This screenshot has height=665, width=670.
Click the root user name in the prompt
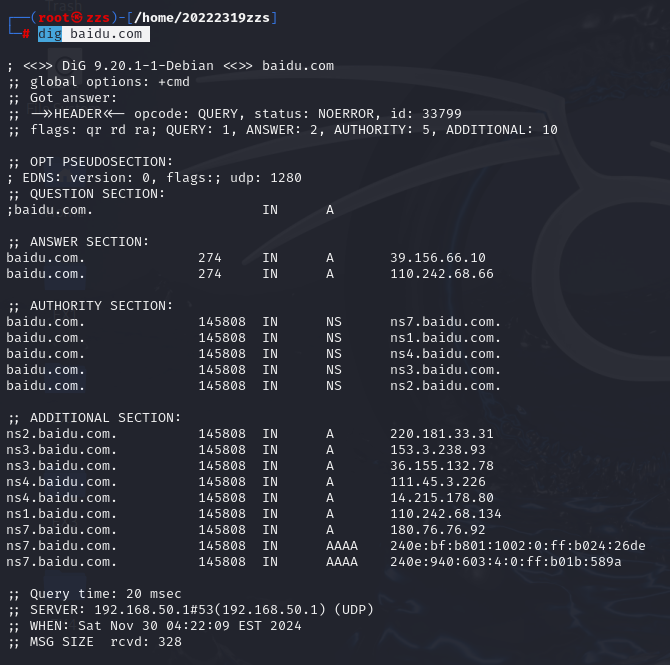coord(54,18)
